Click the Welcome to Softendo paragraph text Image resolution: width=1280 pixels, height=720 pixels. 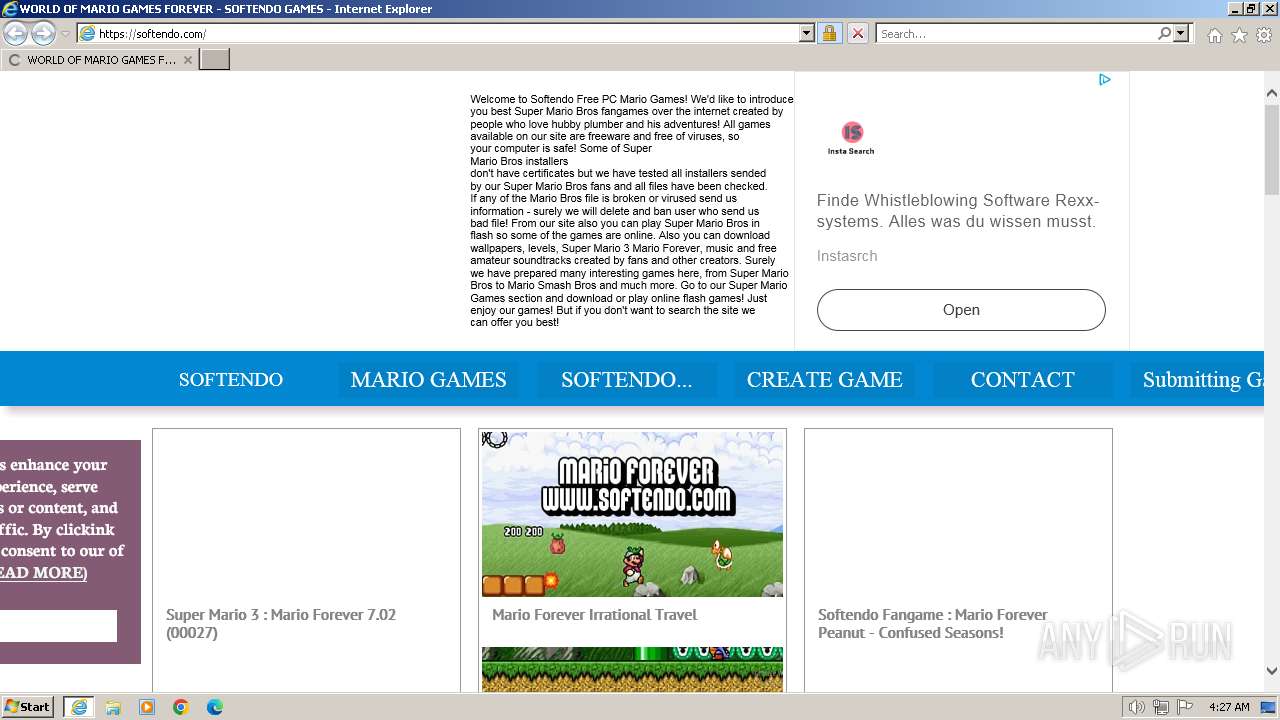click(x=631, y=211)
